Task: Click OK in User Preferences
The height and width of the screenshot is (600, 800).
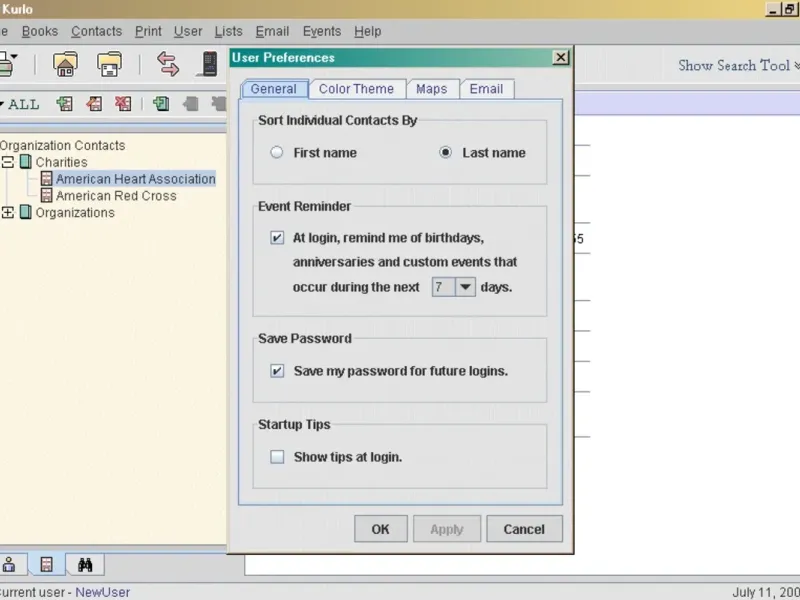Action: [381, 529]
